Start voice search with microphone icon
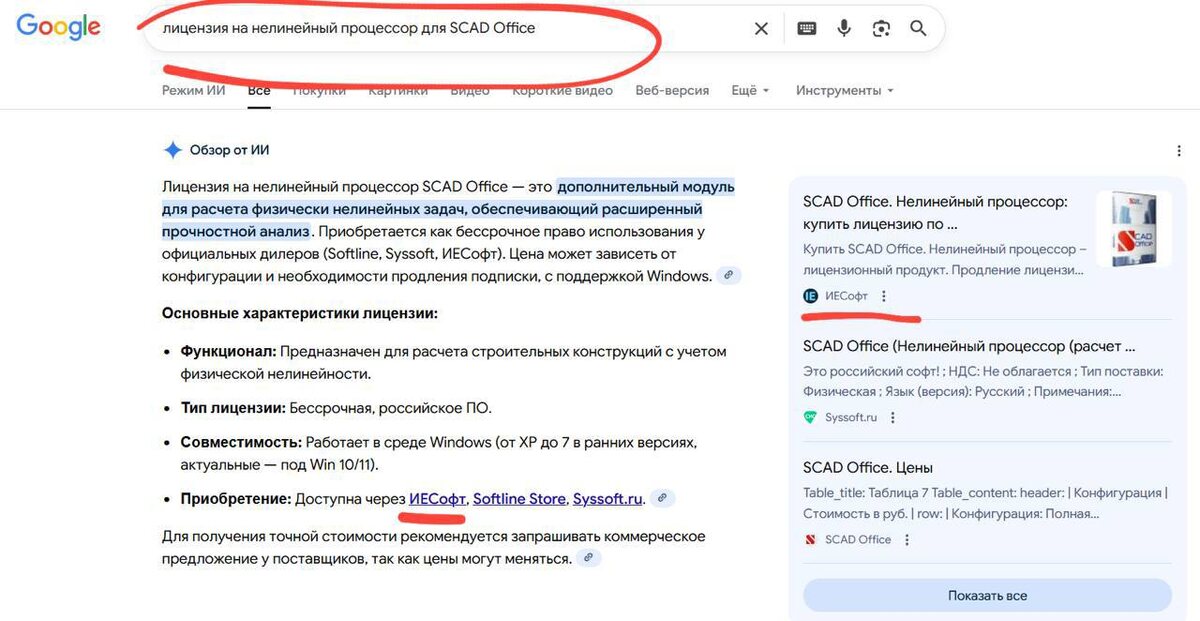The height and width of the screenshot is (621, 1200). (x=844, y=29)
